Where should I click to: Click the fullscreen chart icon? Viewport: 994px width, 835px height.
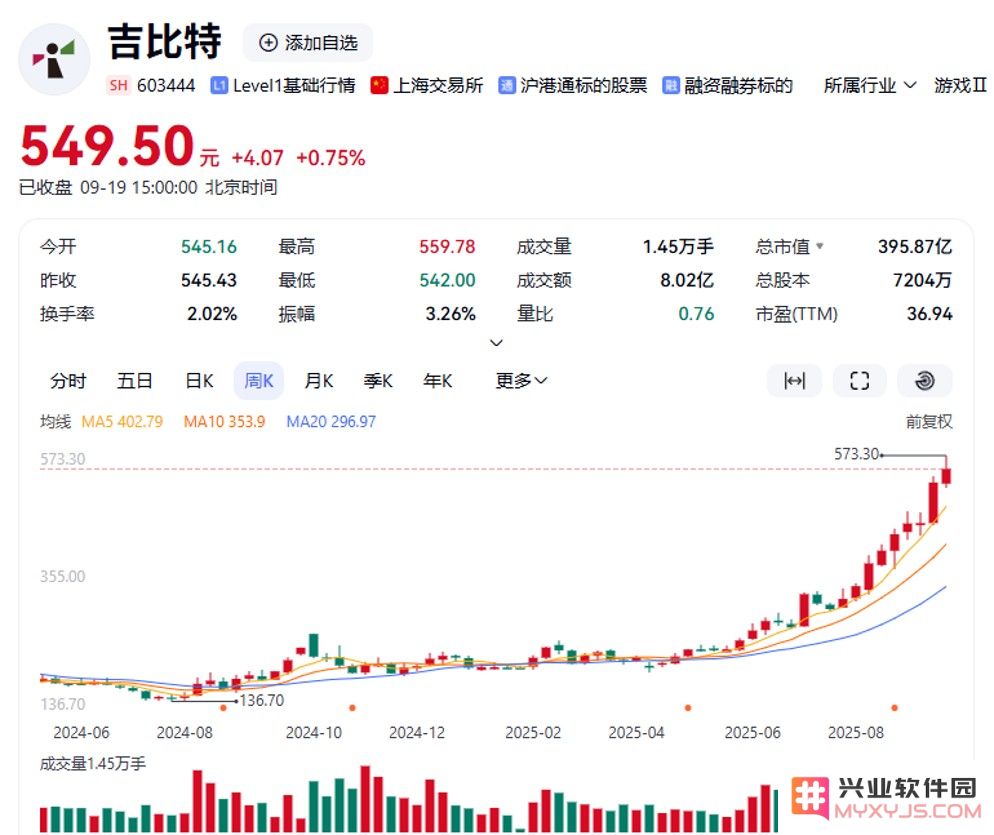[x=860, y=381]
